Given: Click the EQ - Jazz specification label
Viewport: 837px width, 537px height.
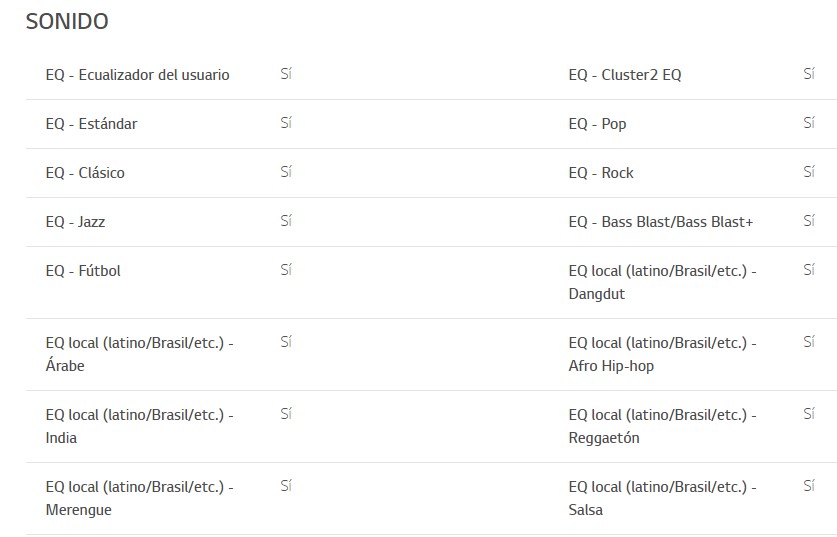Looking at the screenshot, I should pyautogui.click(x=75, y=222).
